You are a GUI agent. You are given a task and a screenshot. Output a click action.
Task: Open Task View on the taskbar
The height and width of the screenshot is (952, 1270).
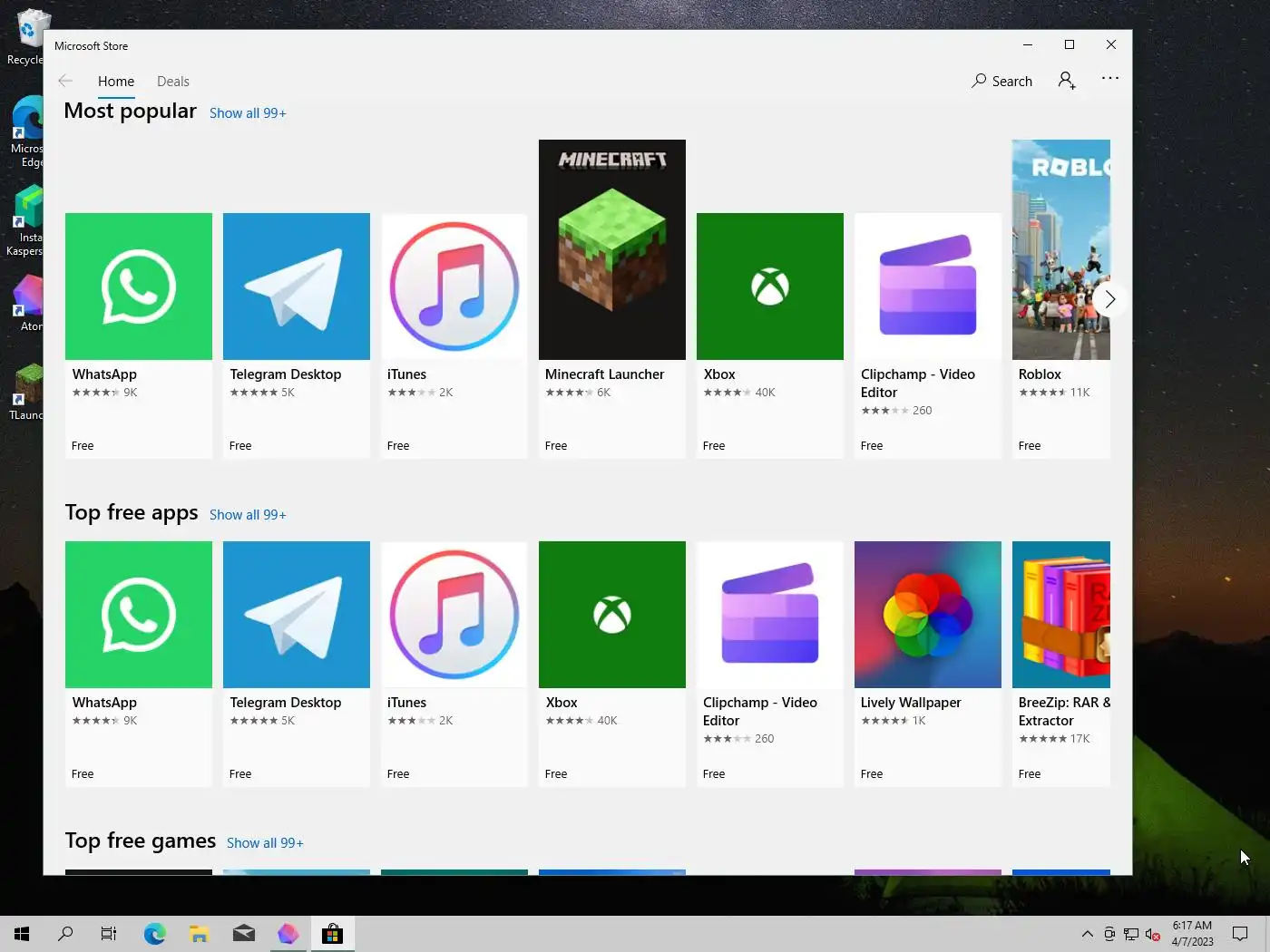(x=109, y=934)
